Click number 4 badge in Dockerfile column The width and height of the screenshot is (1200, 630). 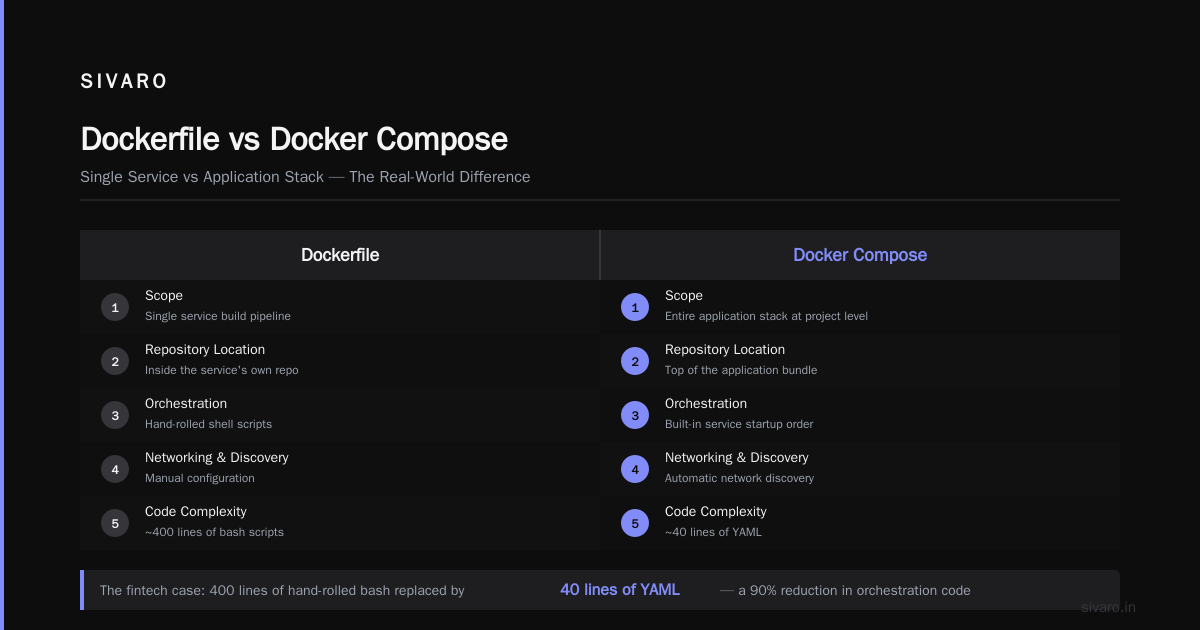pyautogui.click(x=115, y=469)
